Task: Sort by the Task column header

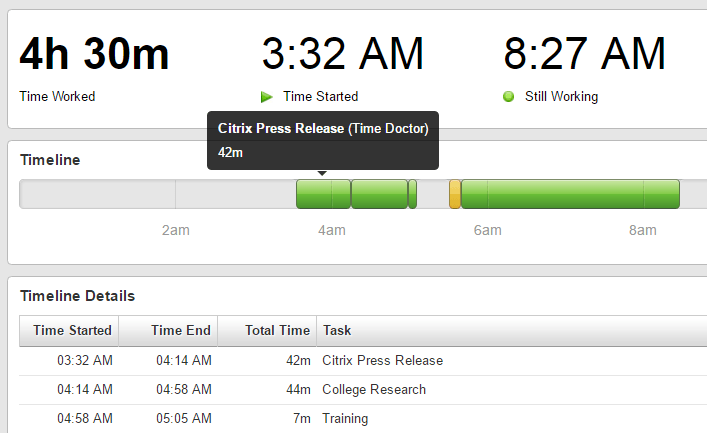Action: pyautogui.click(x=337, y=330)
